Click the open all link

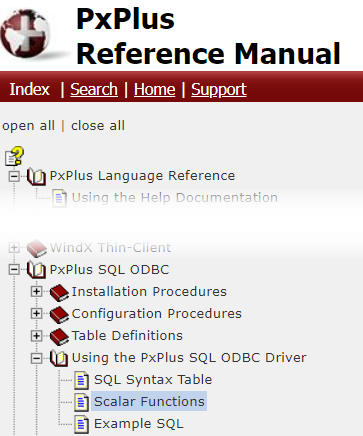28,126
